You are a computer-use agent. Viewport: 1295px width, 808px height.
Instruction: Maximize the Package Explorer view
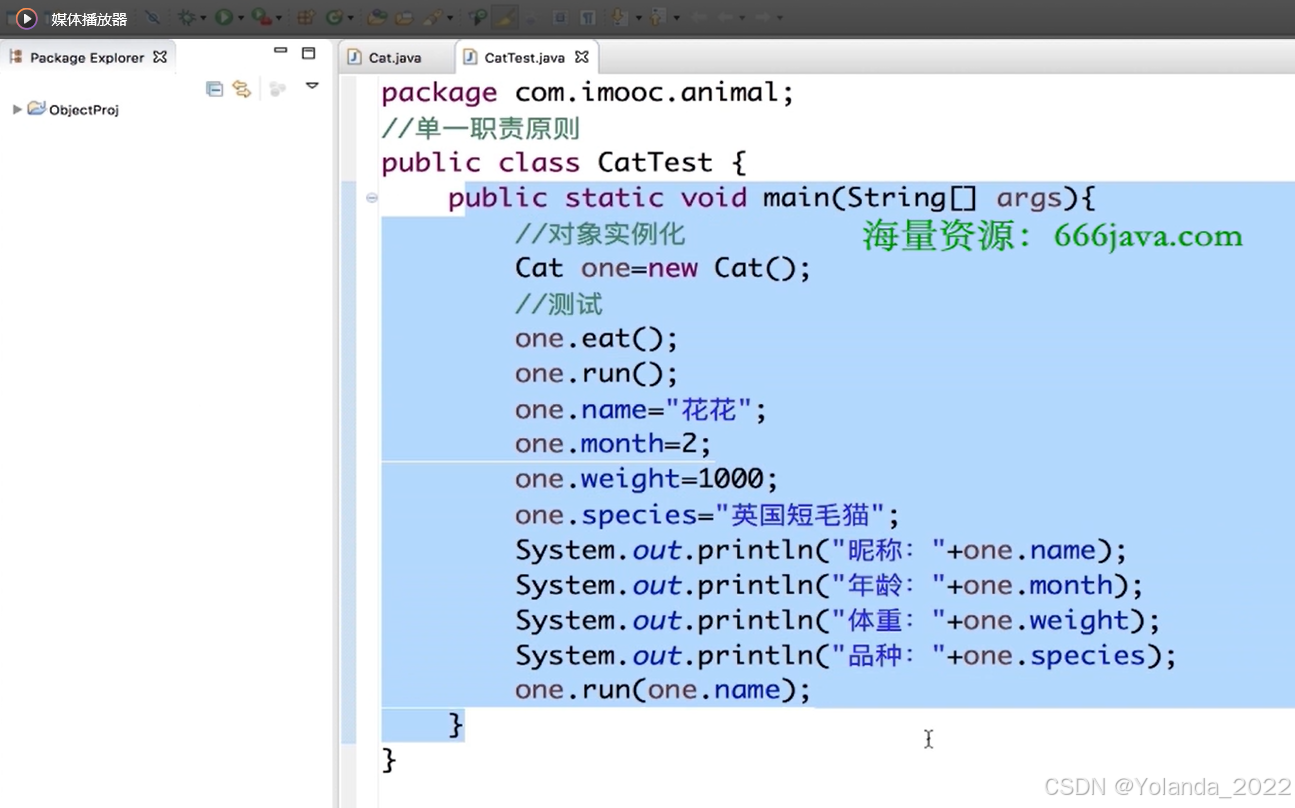(x=309, y=52)
